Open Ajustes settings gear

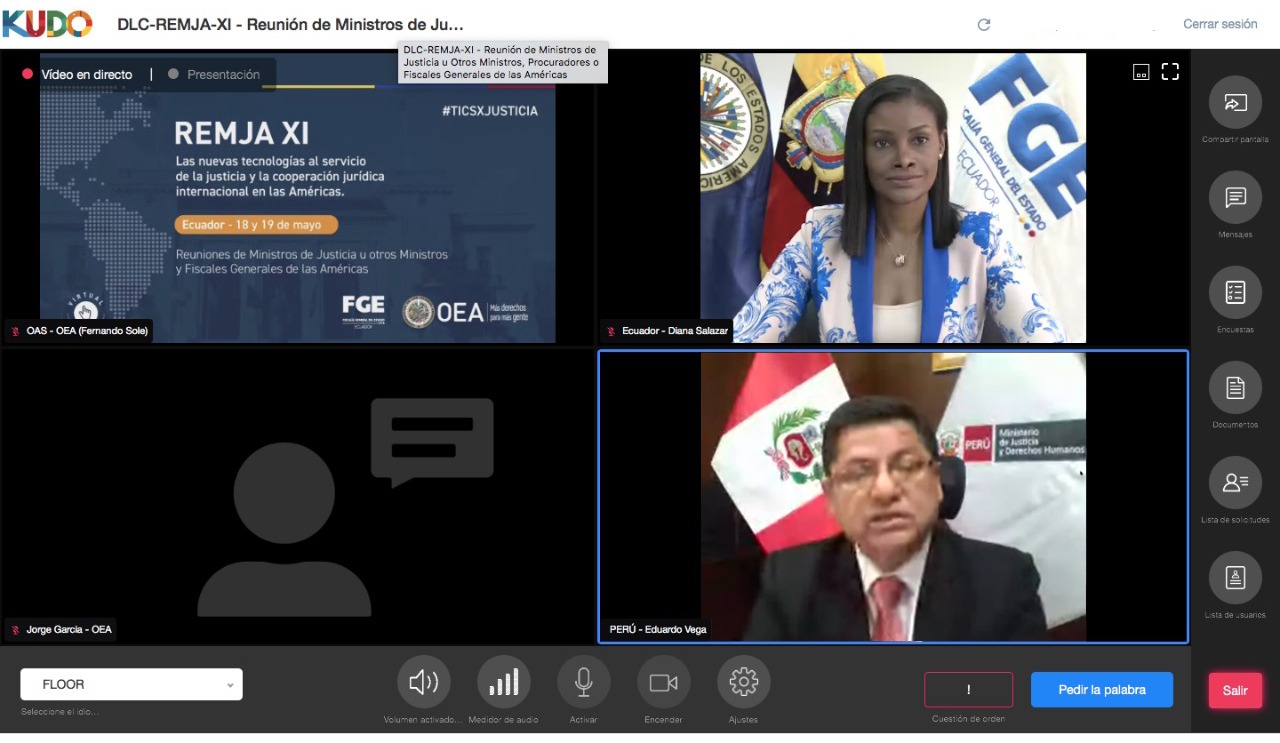point(744,682)
